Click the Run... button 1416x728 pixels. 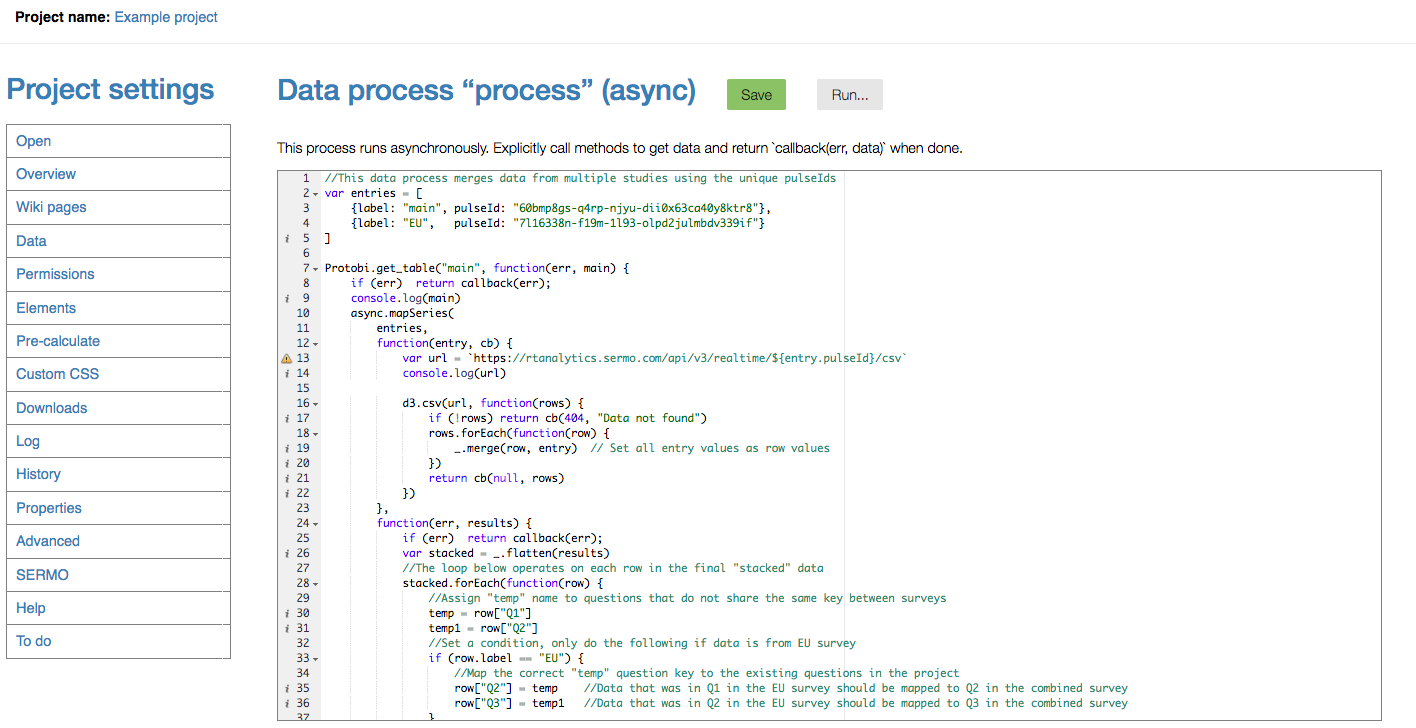(850, 95)
